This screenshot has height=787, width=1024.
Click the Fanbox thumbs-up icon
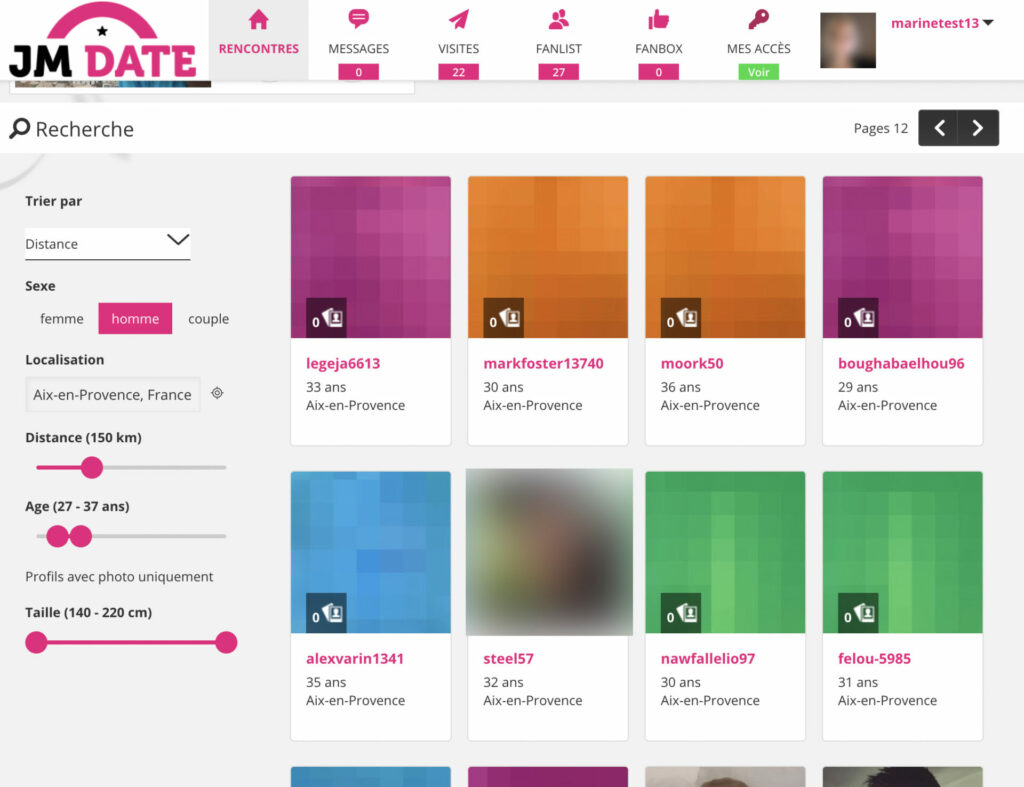click(x=658, y=20)
